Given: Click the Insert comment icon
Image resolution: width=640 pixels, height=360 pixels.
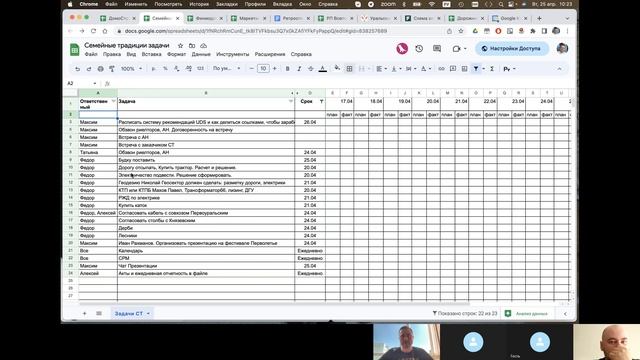Looking at the screenshot, I should point(453,69).
